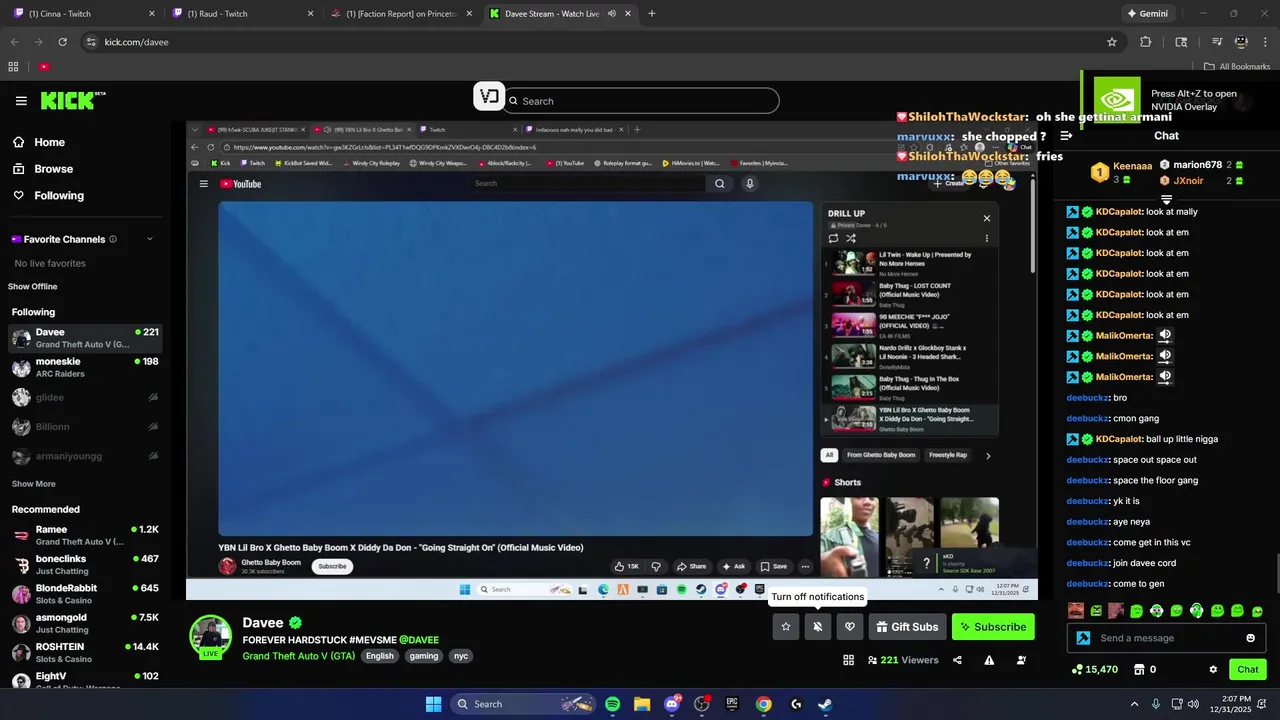Screen dimensions: 1280x720
Task: Open the Davee channel in the Following list
Action: pyautogui.click(x=85, y=338)
